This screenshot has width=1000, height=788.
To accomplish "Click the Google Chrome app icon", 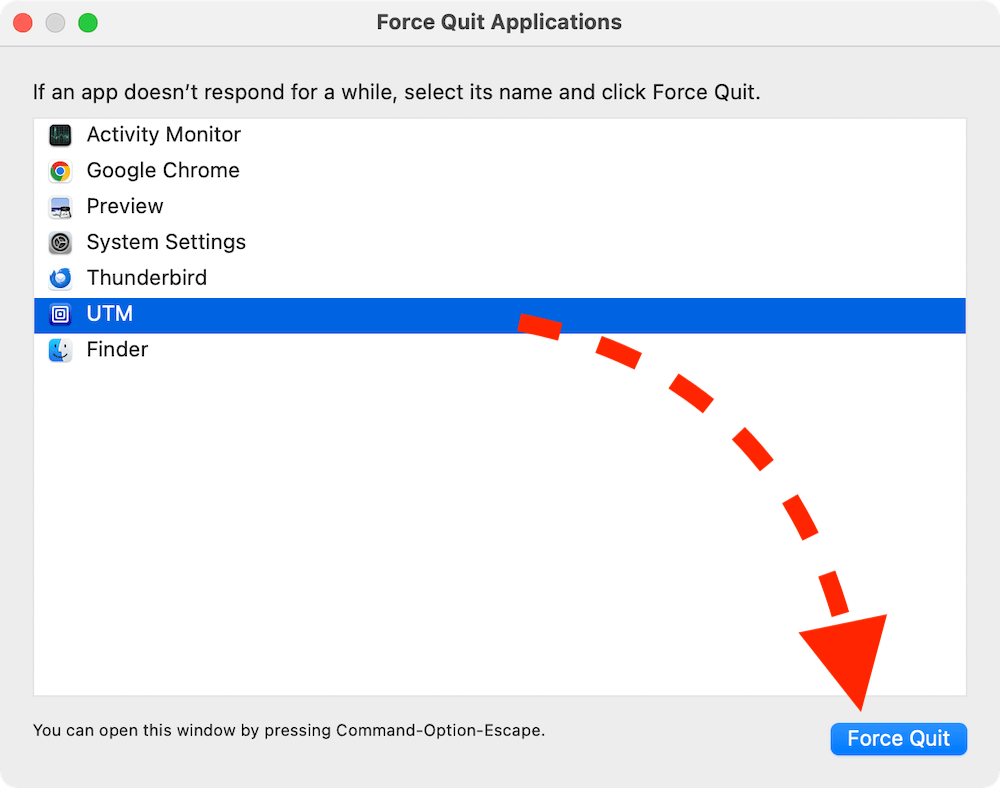I will [60, 171].
